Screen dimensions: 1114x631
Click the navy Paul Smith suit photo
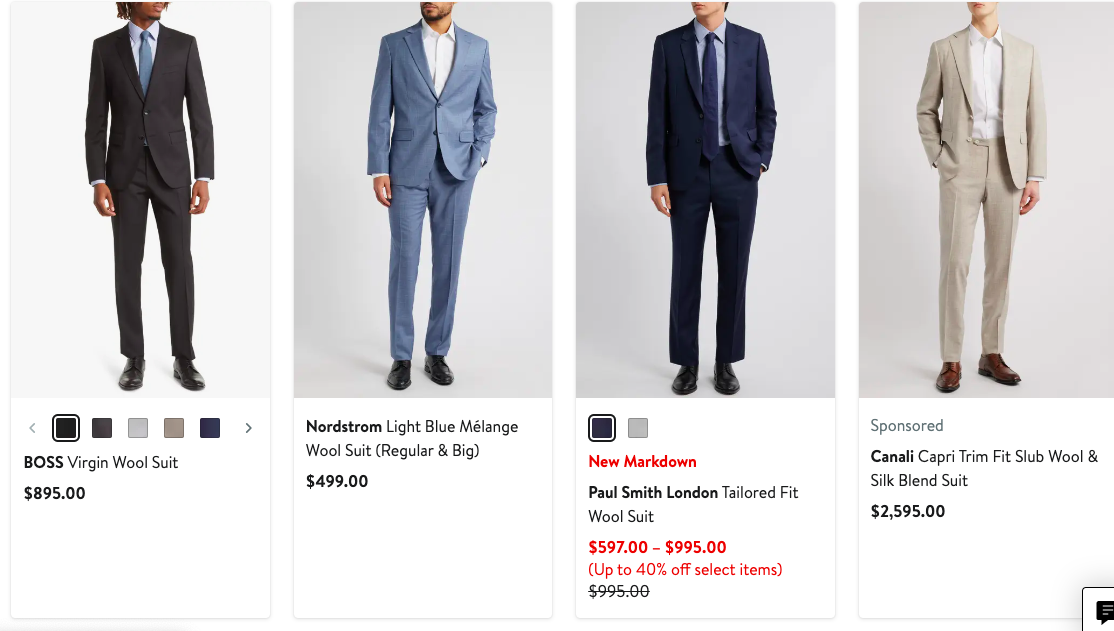click(705, 200)
